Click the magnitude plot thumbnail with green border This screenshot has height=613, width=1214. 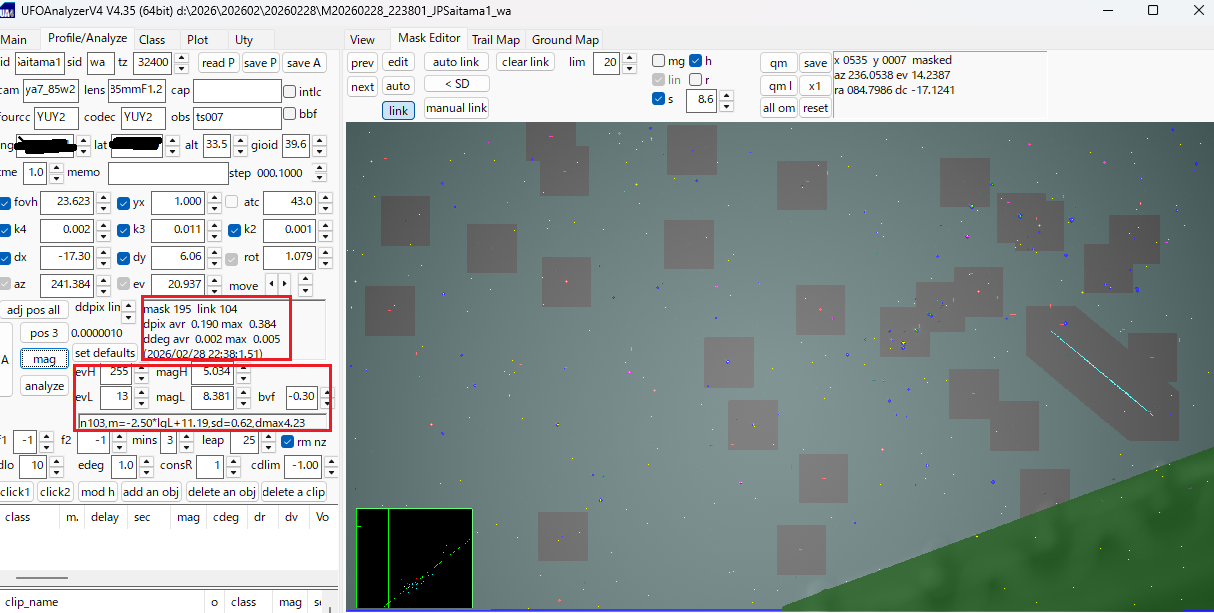pyautogui.click(x=414, y=557)
